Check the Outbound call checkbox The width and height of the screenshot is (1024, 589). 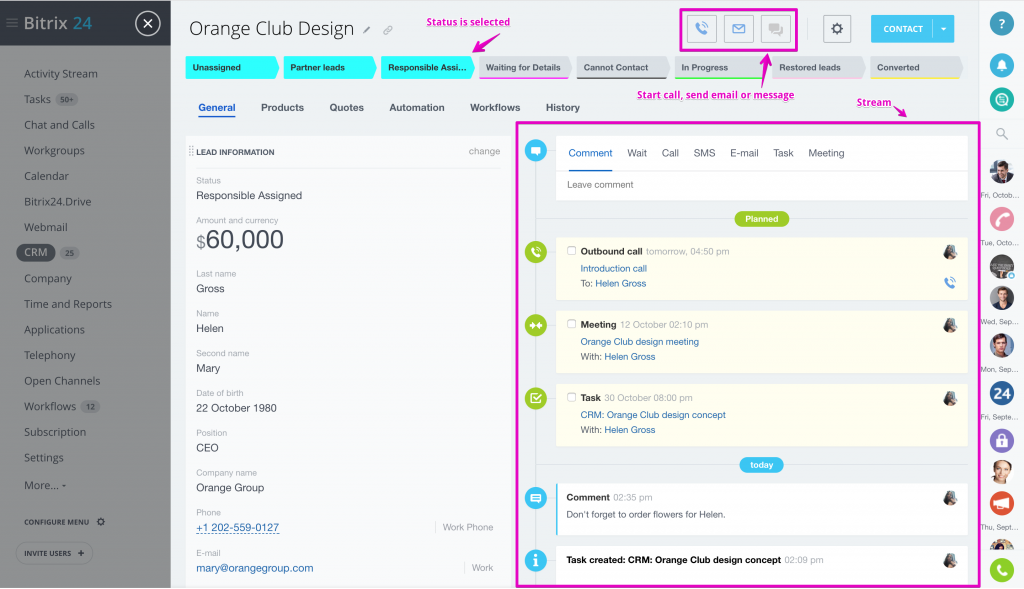click(x=571, y=251)
